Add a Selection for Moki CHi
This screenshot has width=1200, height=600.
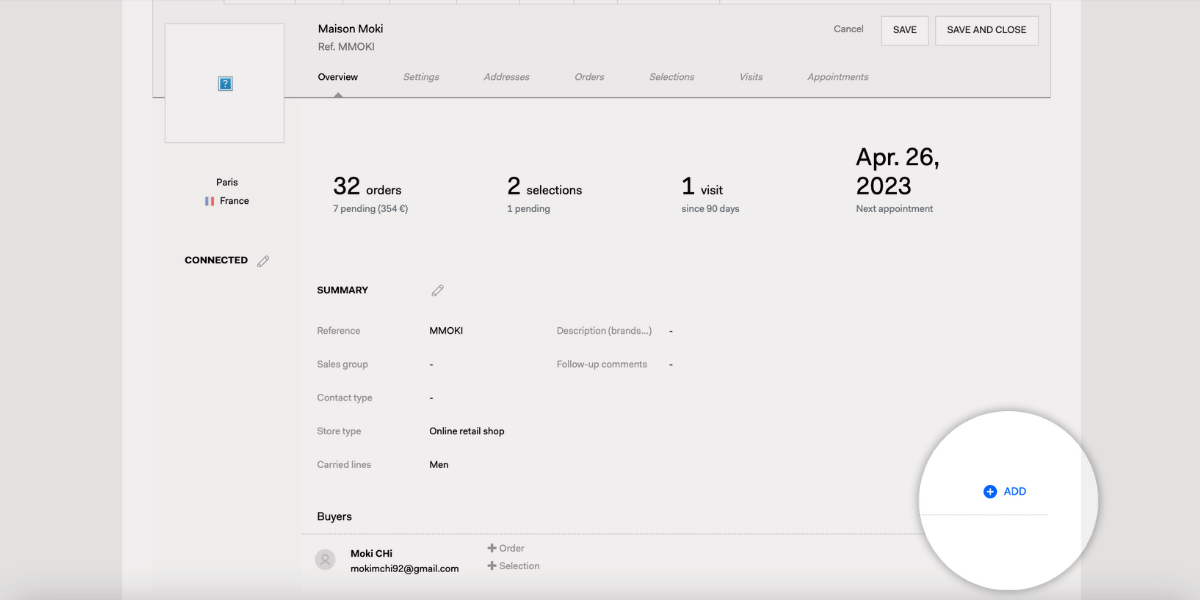[513, 566]
